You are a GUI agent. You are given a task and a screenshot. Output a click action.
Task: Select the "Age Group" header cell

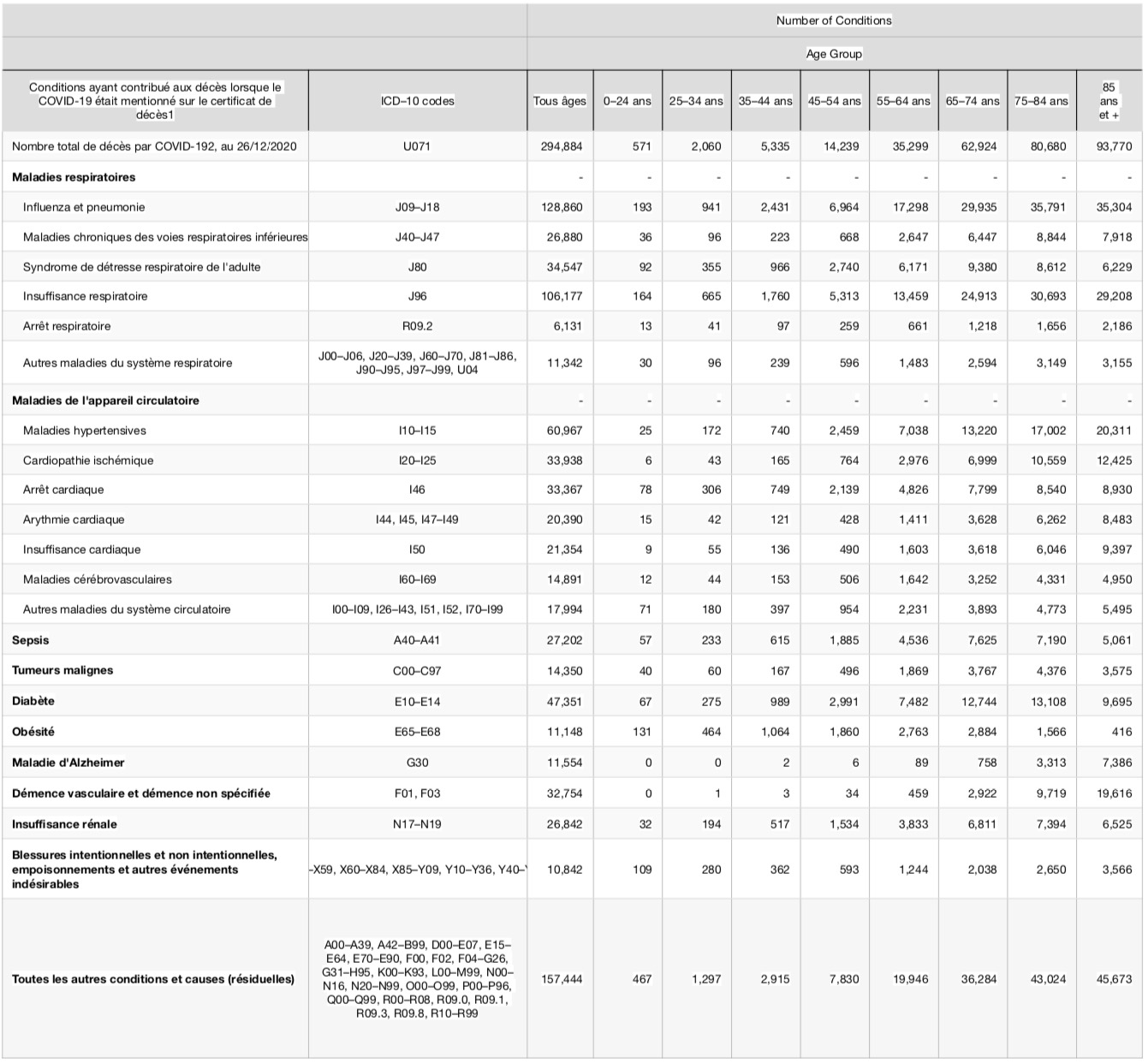pyautogui.click(x=833, y=54)
